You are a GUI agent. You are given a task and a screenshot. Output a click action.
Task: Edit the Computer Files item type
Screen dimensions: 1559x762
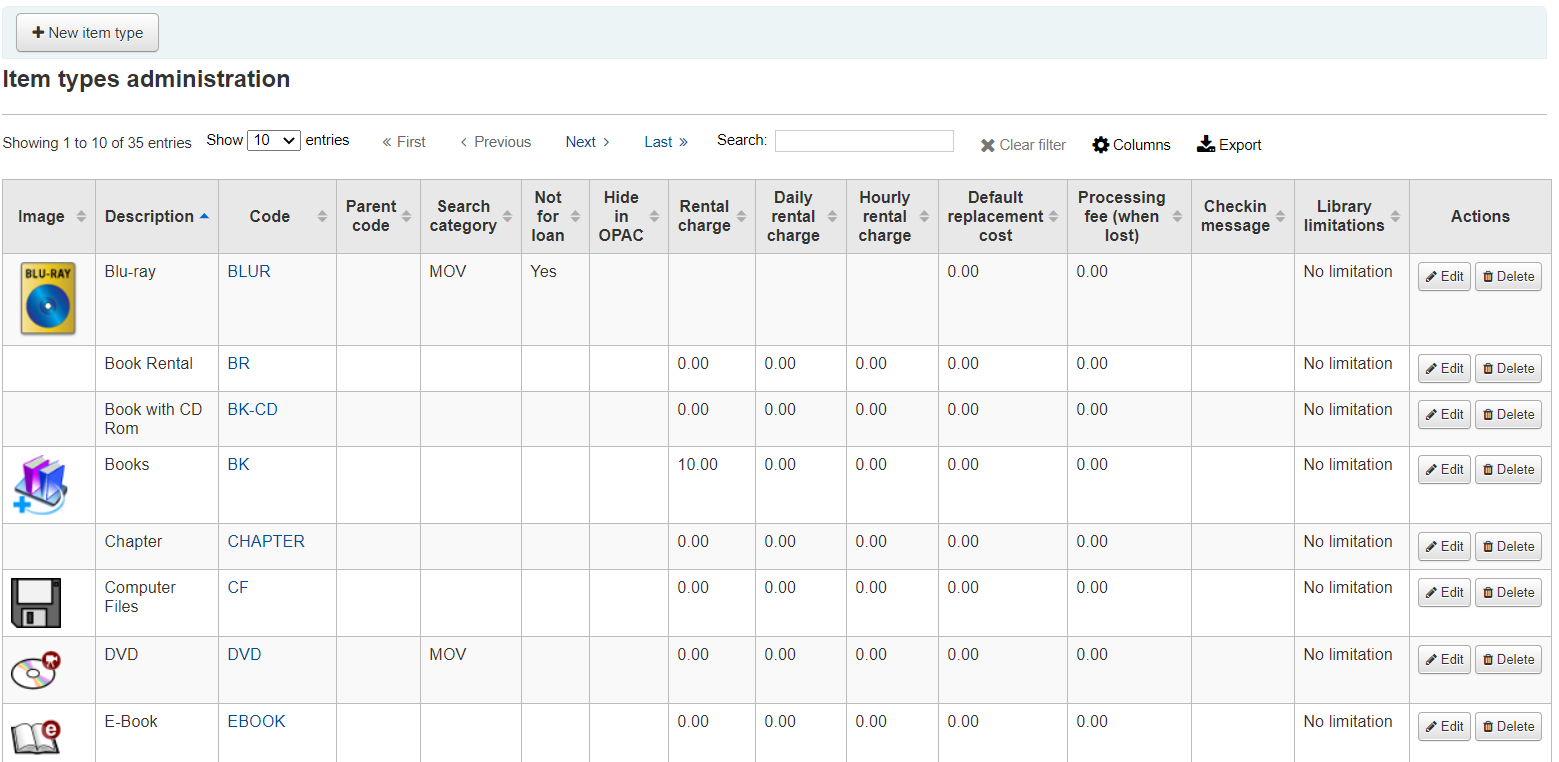pyautogui.click(x=1444, y=593)
